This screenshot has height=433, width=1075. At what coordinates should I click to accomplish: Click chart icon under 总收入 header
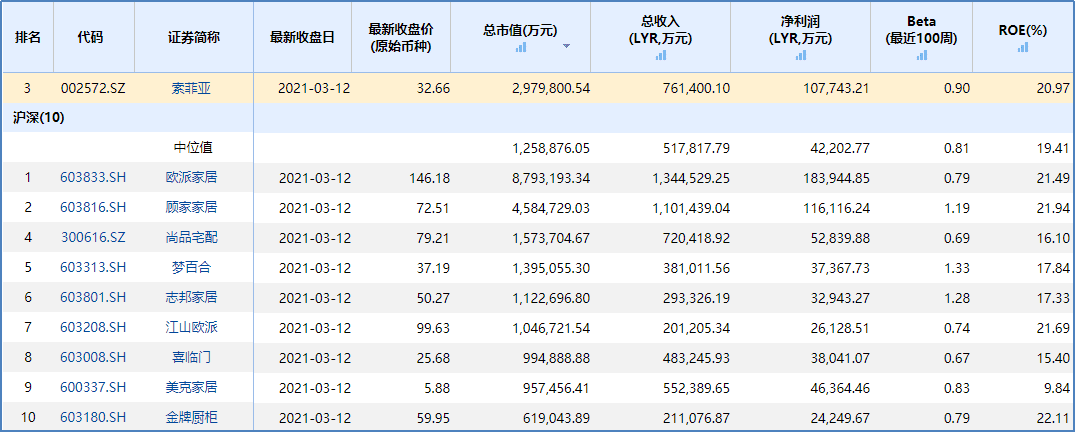pos(660,55)
